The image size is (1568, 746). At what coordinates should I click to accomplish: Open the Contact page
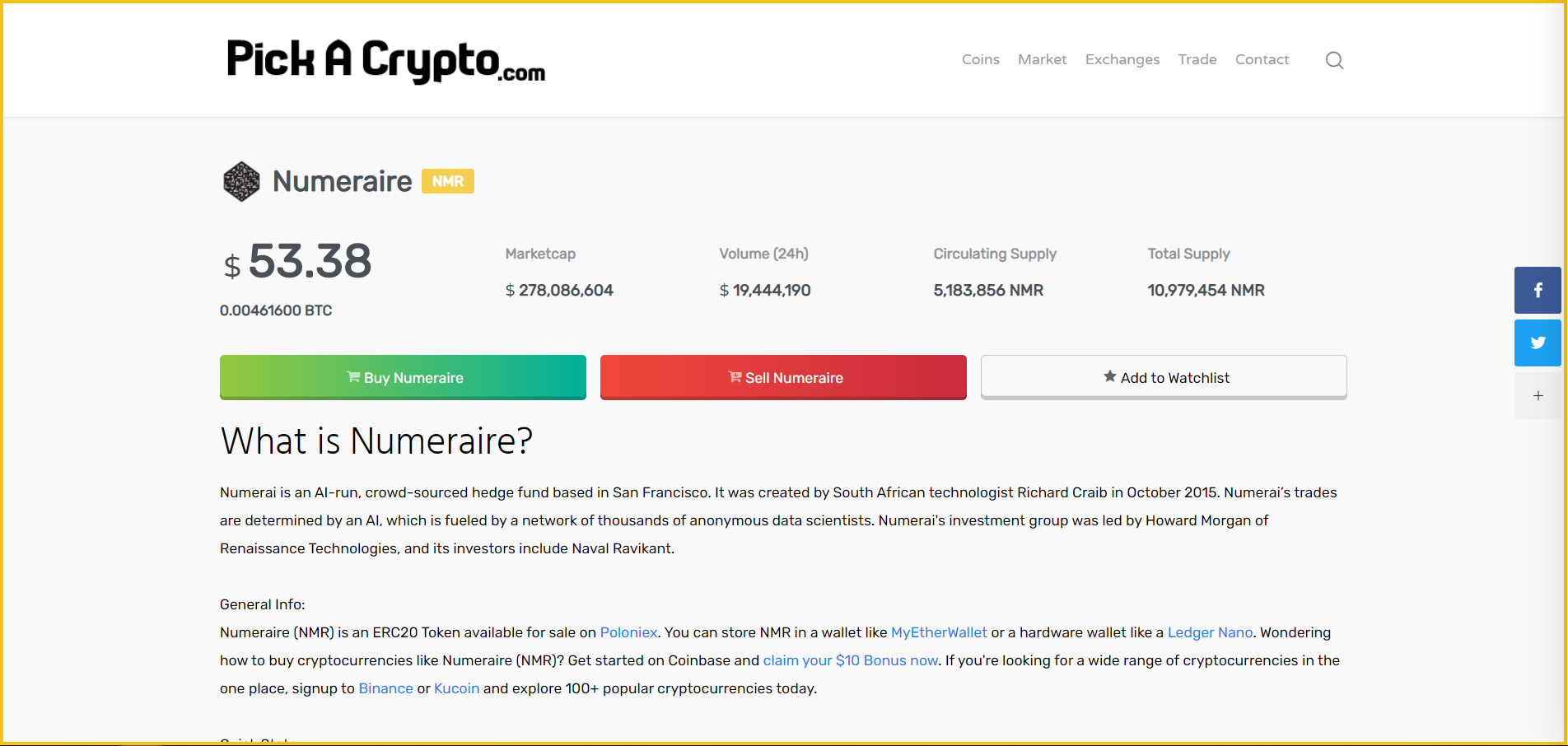pyautogui.click(x=1262, y=59)
